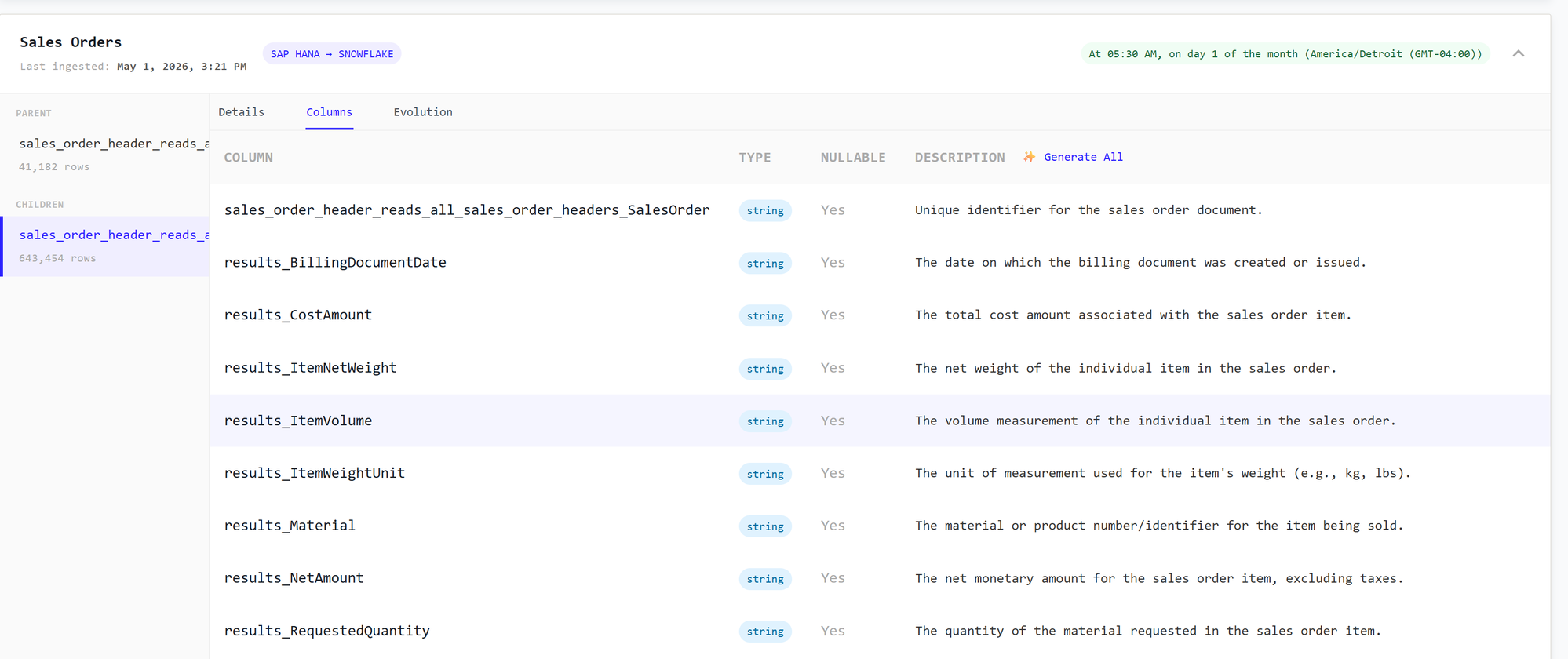The image size is (1568, 659).
Task: Select results_ItemWeightUnit column
Action: (315, 473)
